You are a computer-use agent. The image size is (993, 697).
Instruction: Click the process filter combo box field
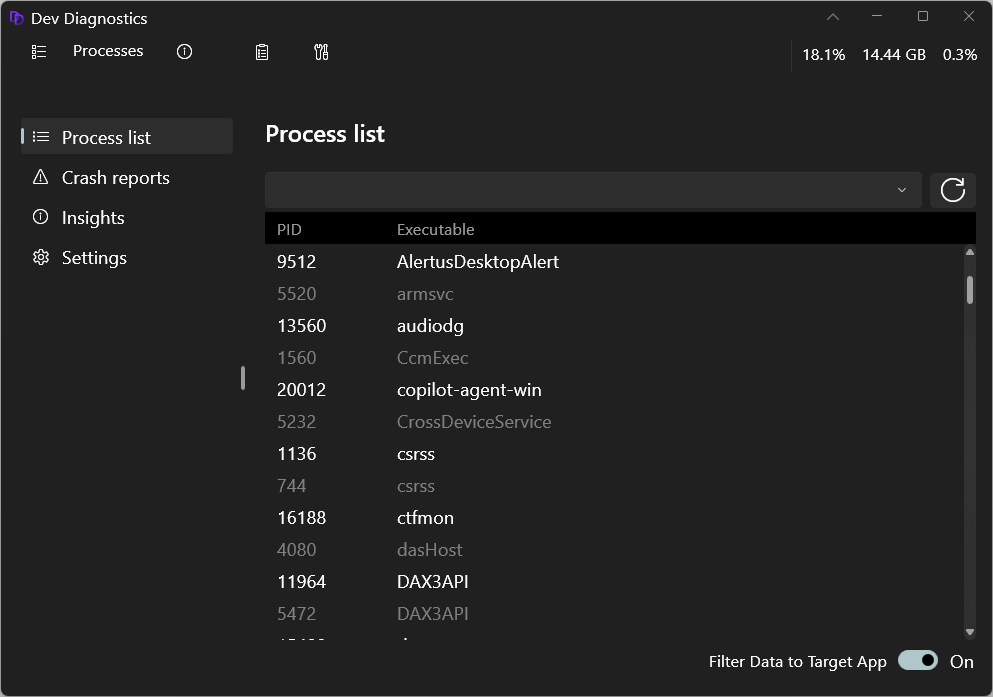click(593, 190)
